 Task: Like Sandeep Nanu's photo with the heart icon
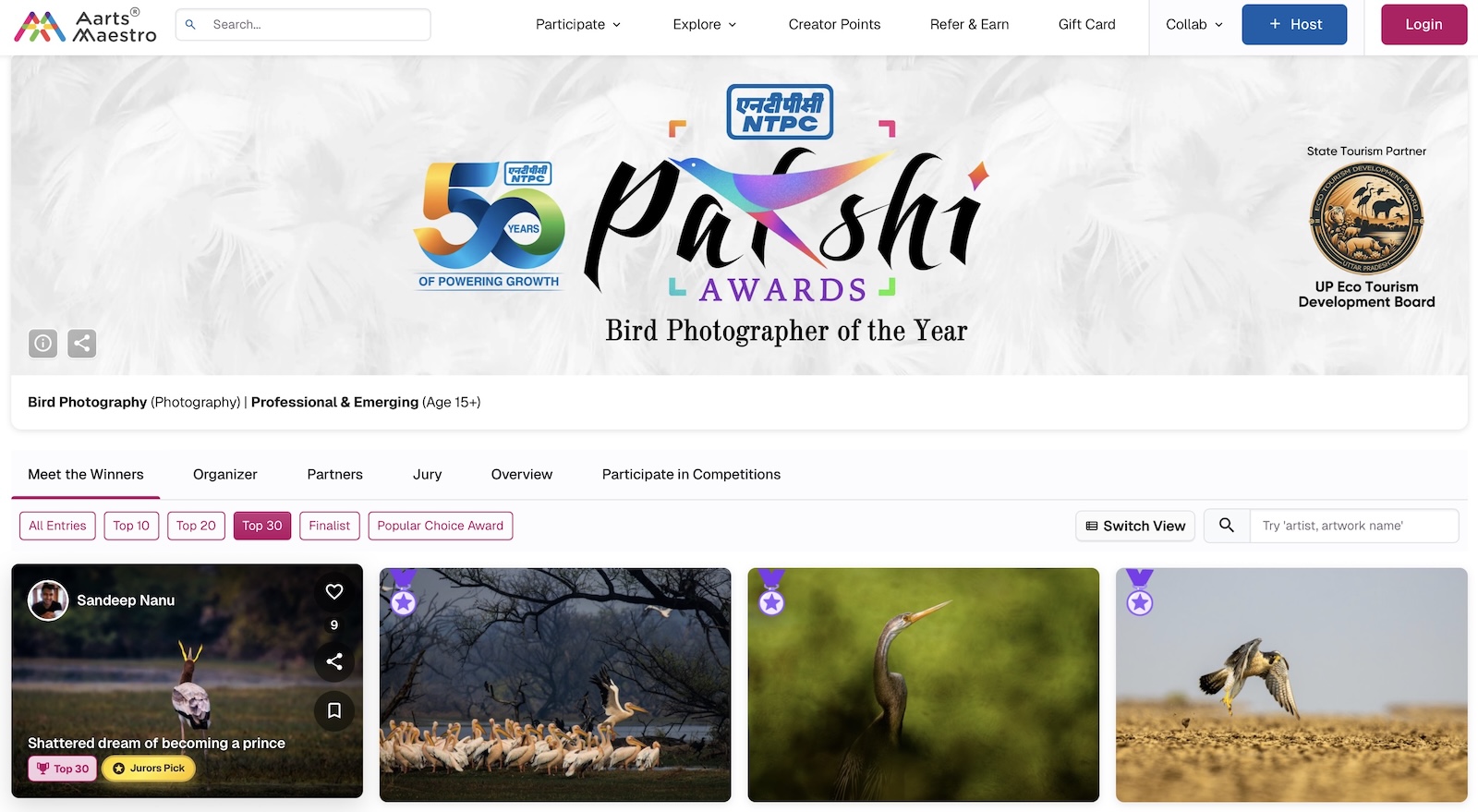(x=334, y=591)
